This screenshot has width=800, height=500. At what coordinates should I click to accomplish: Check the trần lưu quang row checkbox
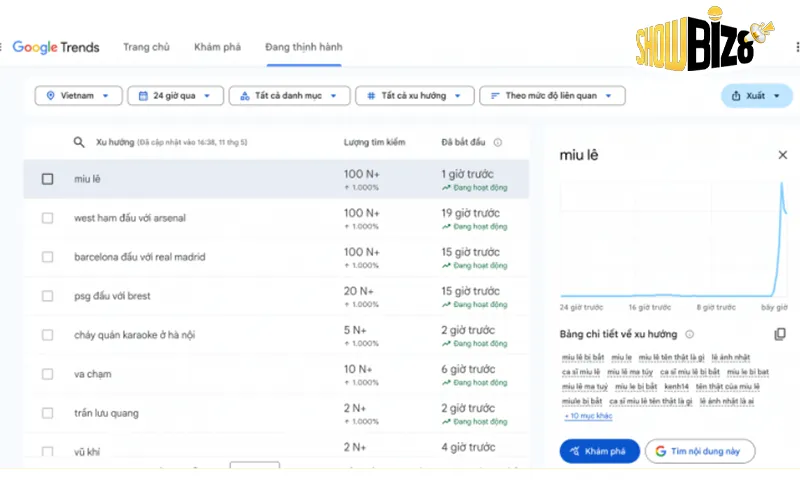point(47,413)
